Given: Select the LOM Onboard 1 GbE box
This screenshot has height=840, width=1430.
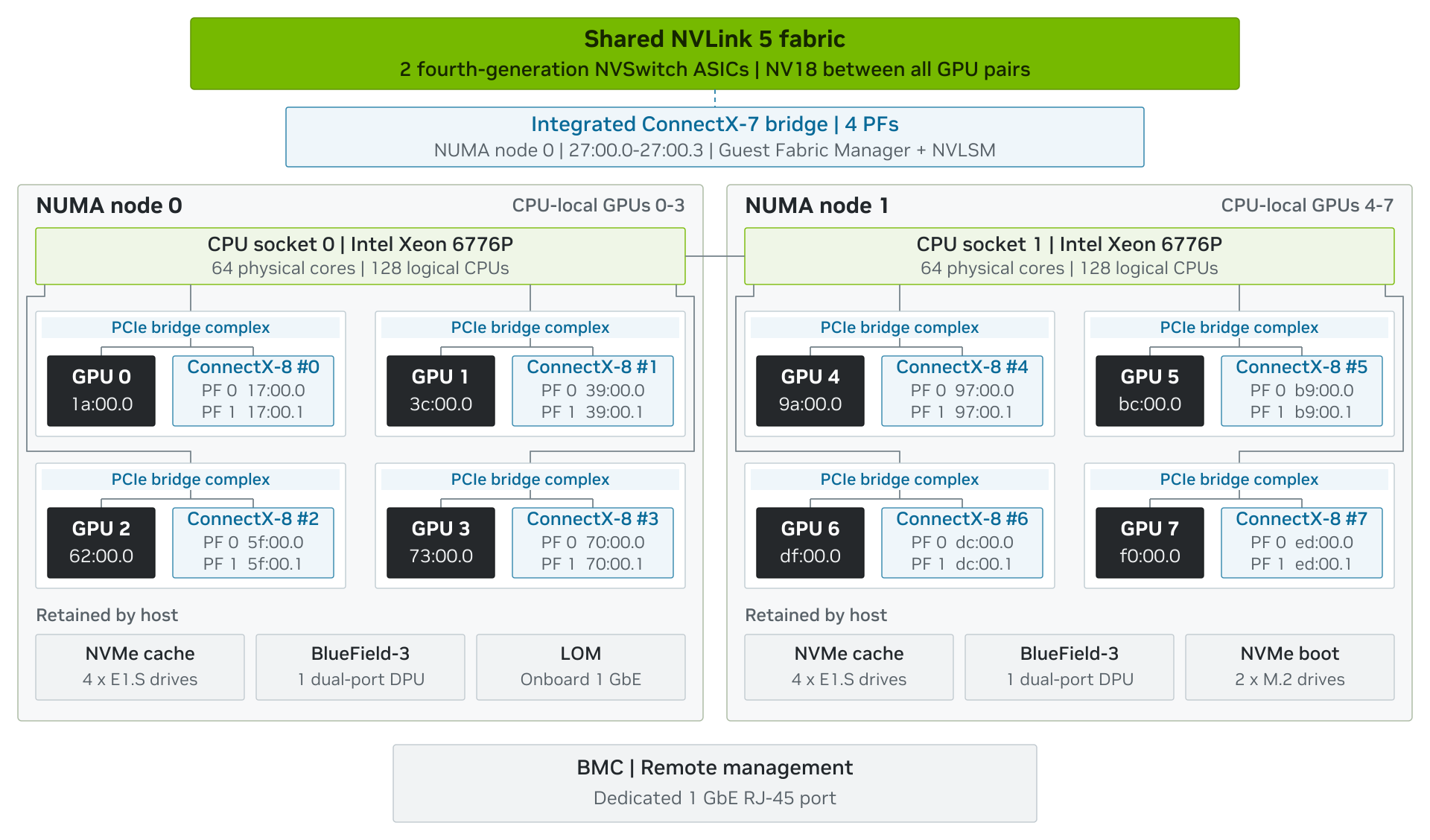Looking at the screenshot, I should [581, 667].
